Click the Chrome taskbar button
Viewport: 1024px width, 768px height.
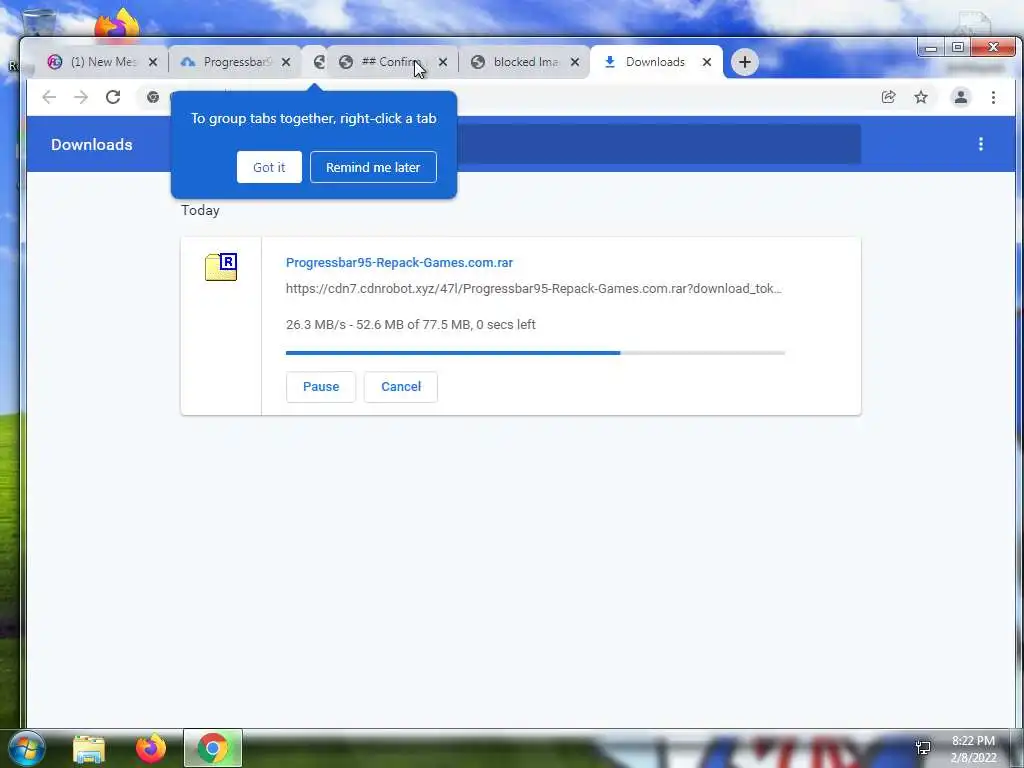pyautogui.click(x=213, y=748)
